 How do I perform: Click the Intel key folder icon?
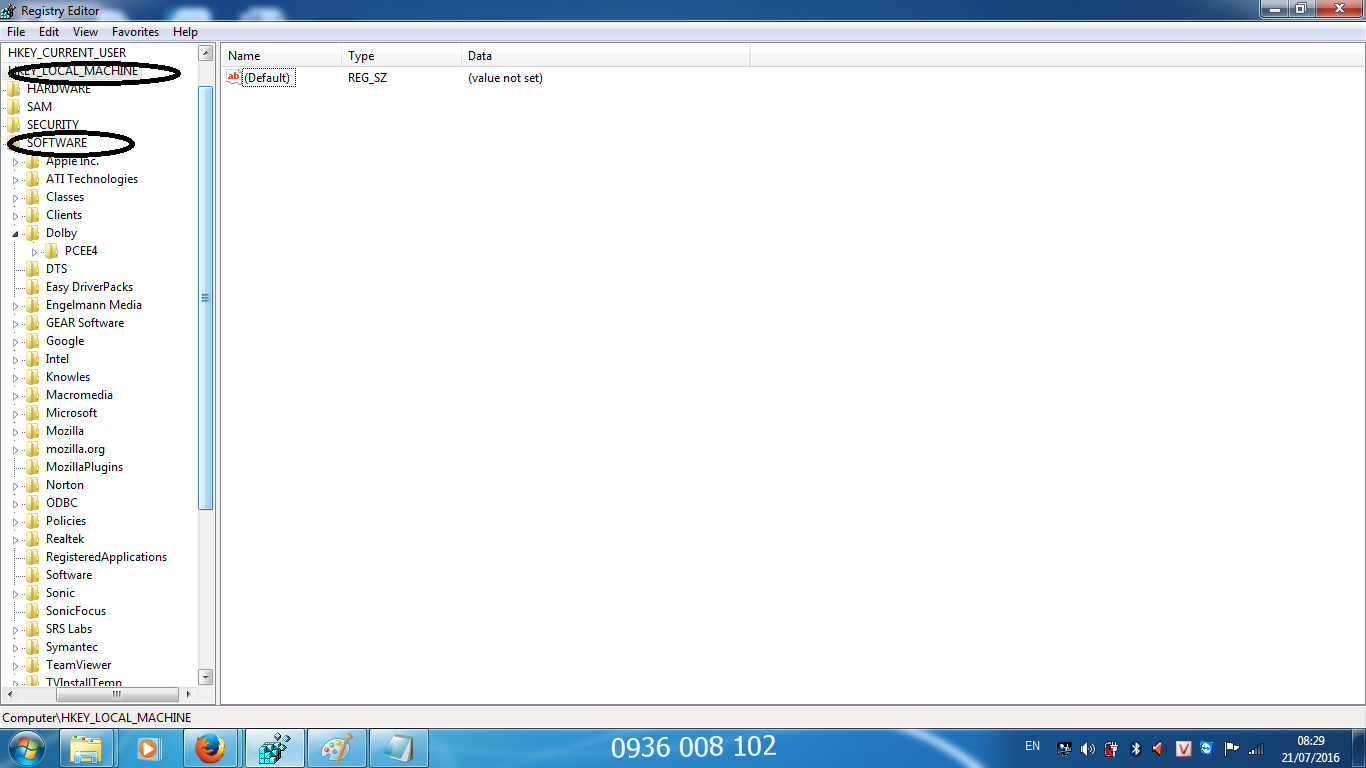33,359
